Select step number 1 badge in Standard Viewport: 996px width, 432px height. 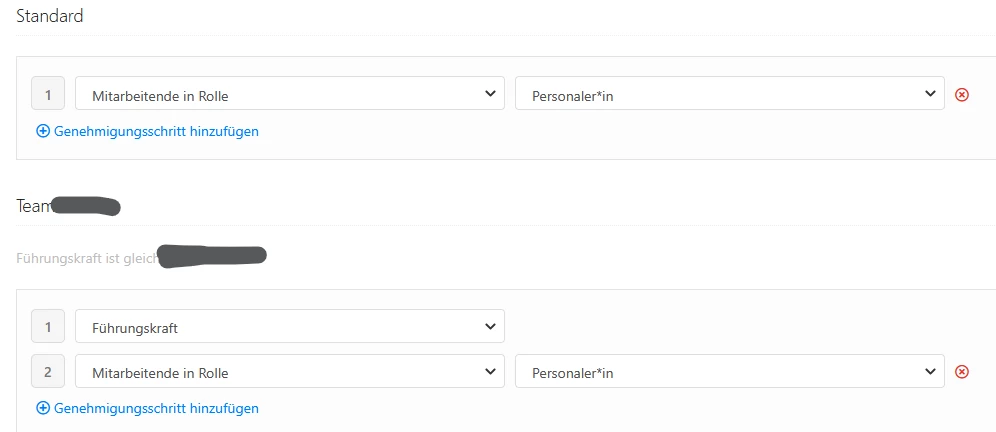48,94
